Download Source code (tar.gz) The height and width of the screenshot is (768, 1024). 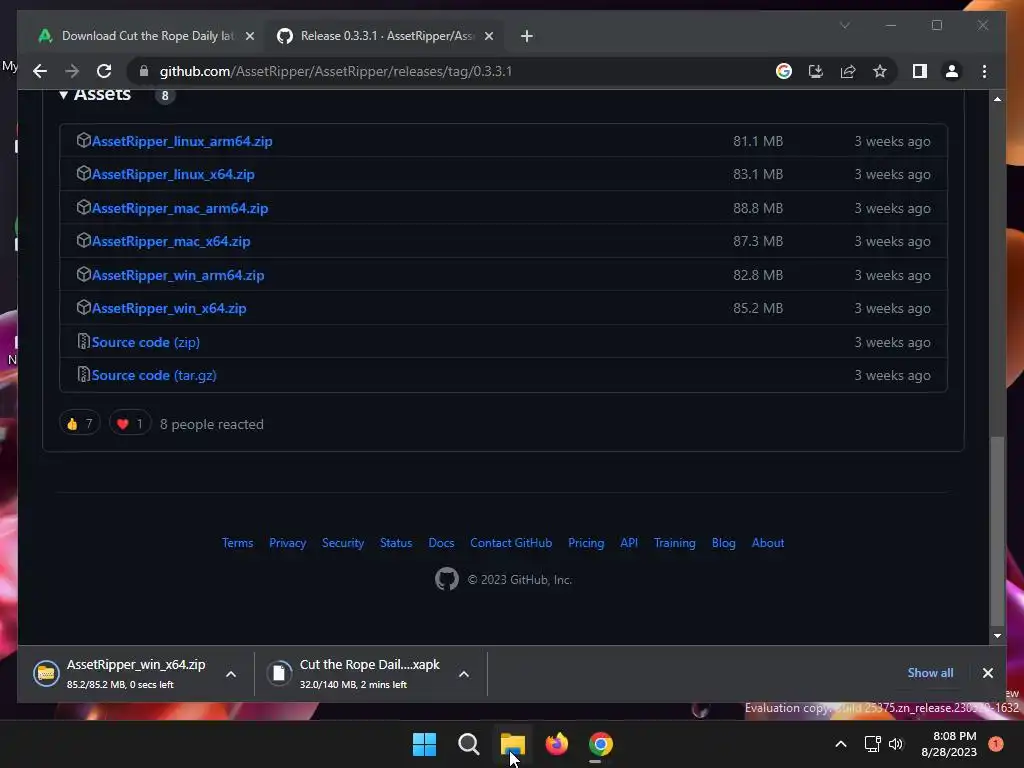click(154, 376)
